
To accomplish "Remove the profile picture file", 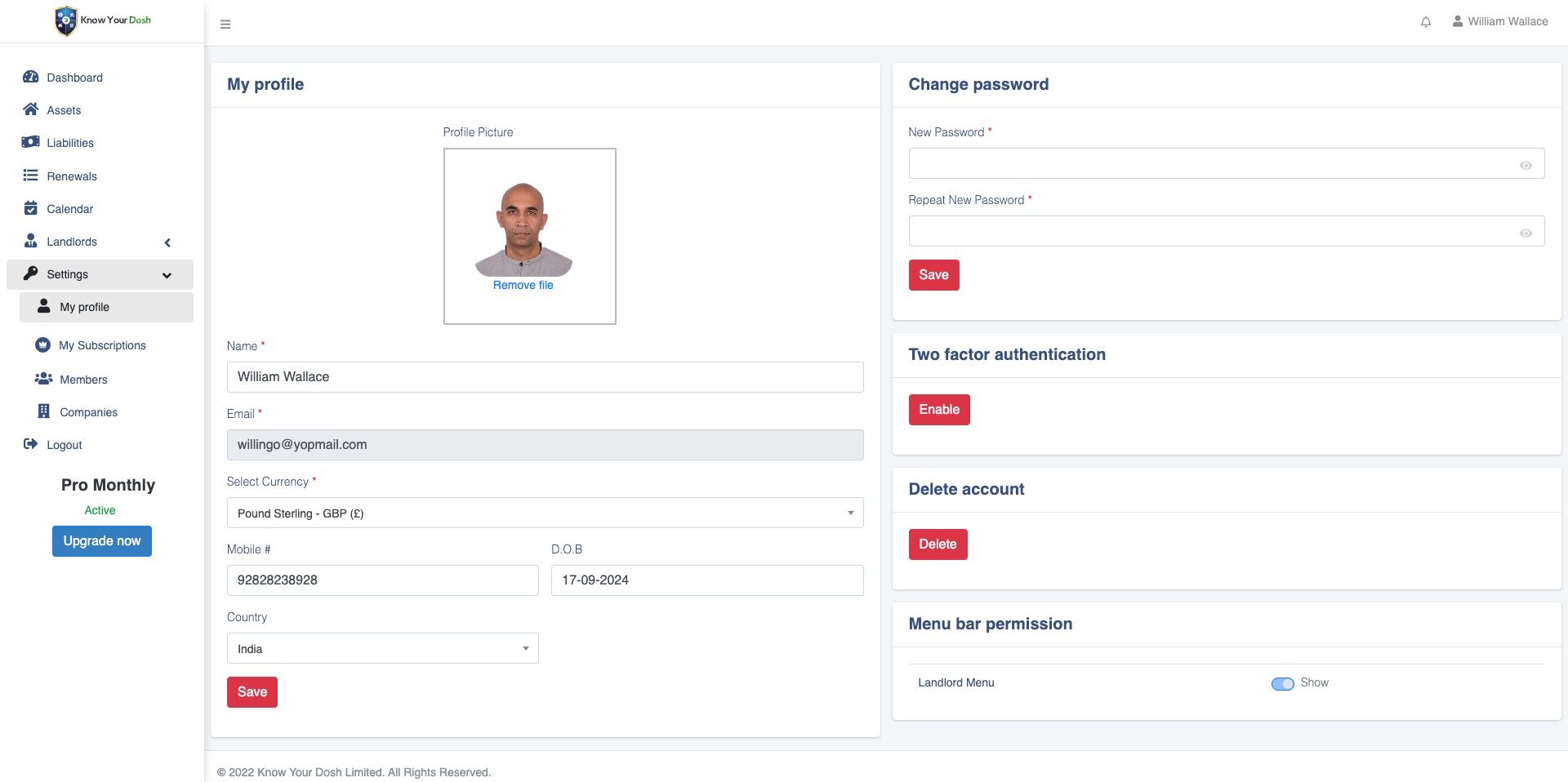I will (523, 285).
